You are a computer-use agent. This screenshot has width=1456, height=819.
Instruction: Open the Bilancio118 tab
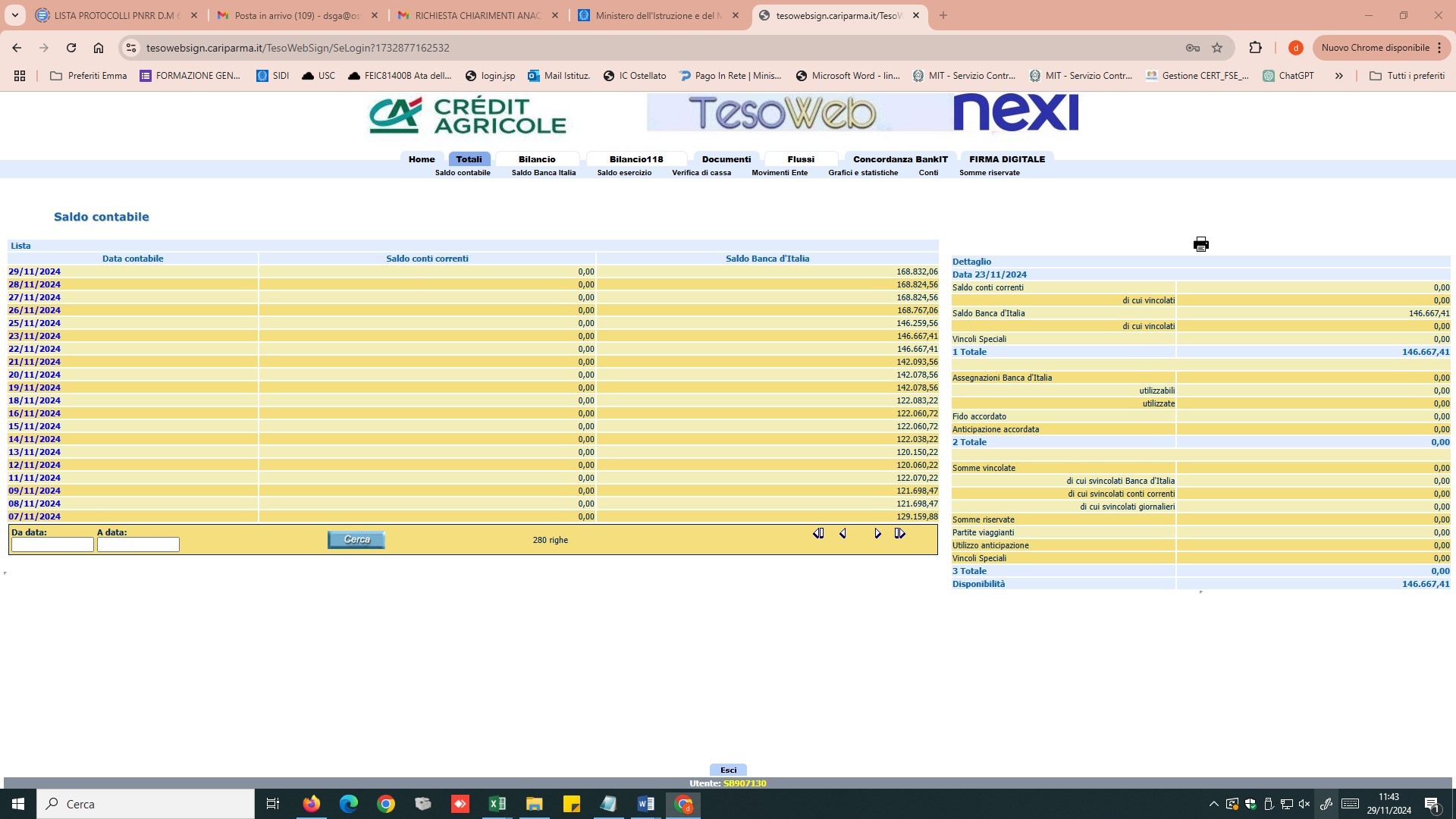[635, 159]
